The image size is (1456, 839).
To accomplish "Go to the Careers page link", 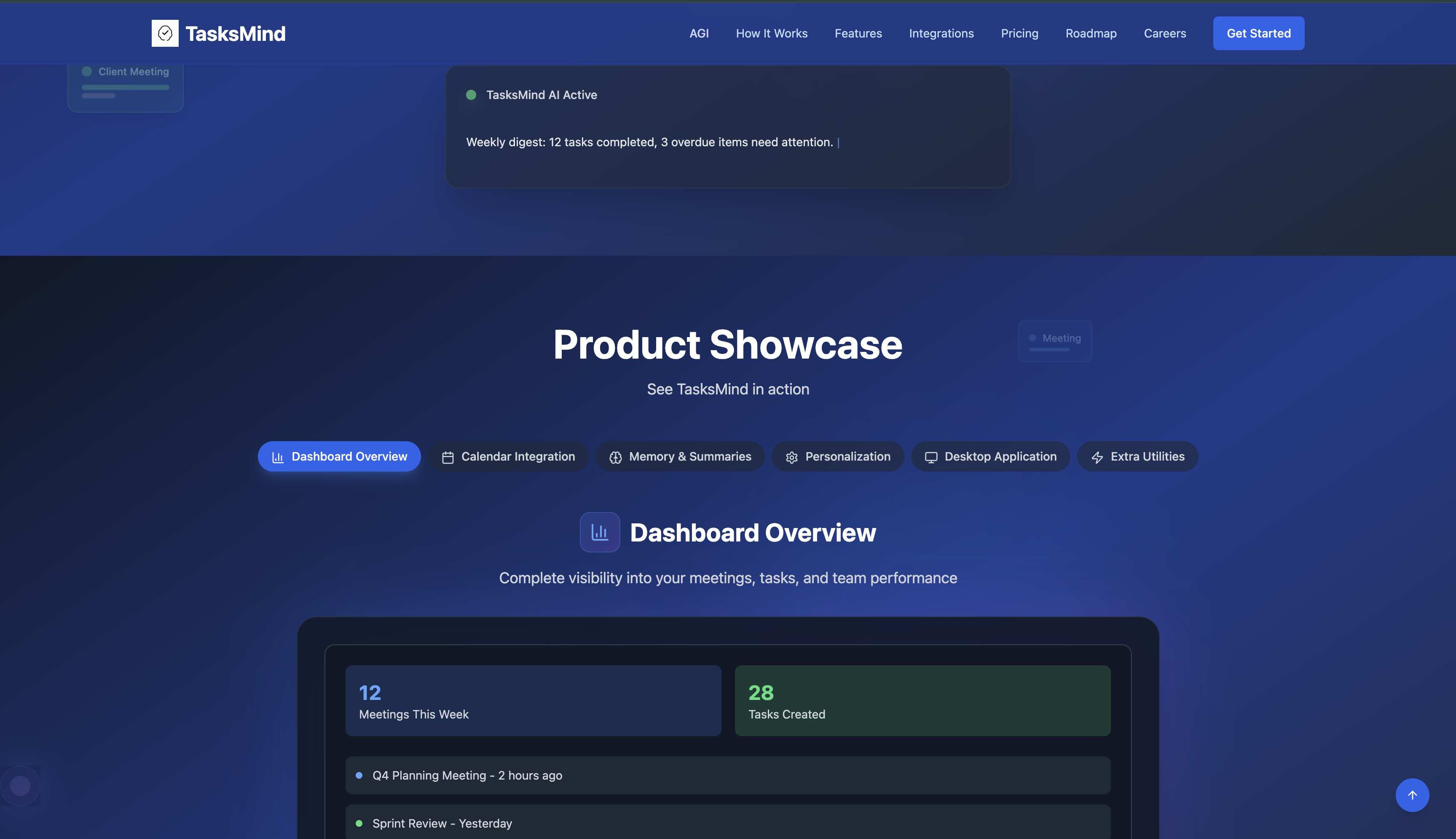I will (1164, 33).
